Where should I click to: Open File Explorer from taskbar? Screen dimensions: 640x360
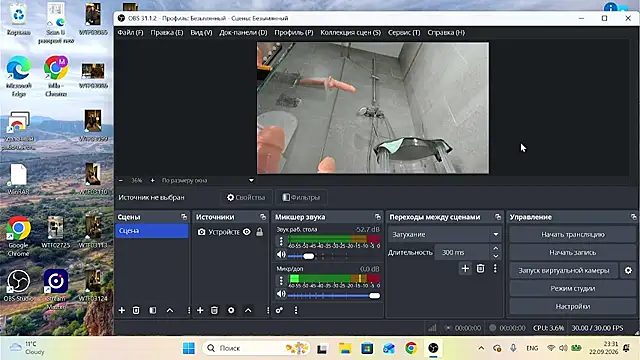(x=344, y=348)
